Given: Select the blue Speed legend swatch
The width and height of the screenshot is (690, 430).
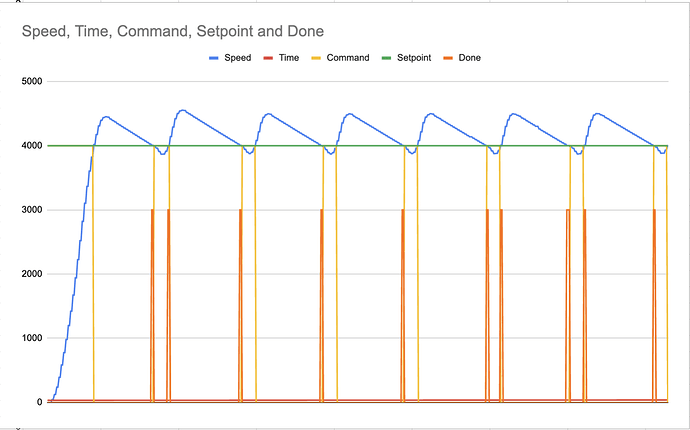Looking at the screenshot, I should click(213, 58).
